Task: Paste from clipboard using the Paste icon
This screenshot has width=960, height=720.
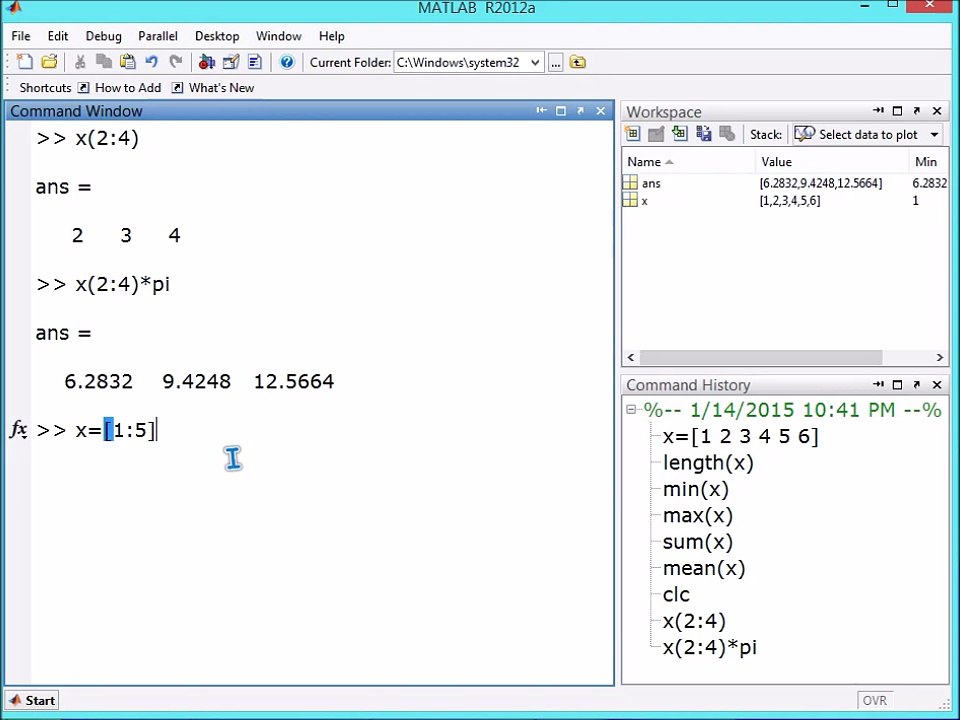Action: (x=127, y=62)
